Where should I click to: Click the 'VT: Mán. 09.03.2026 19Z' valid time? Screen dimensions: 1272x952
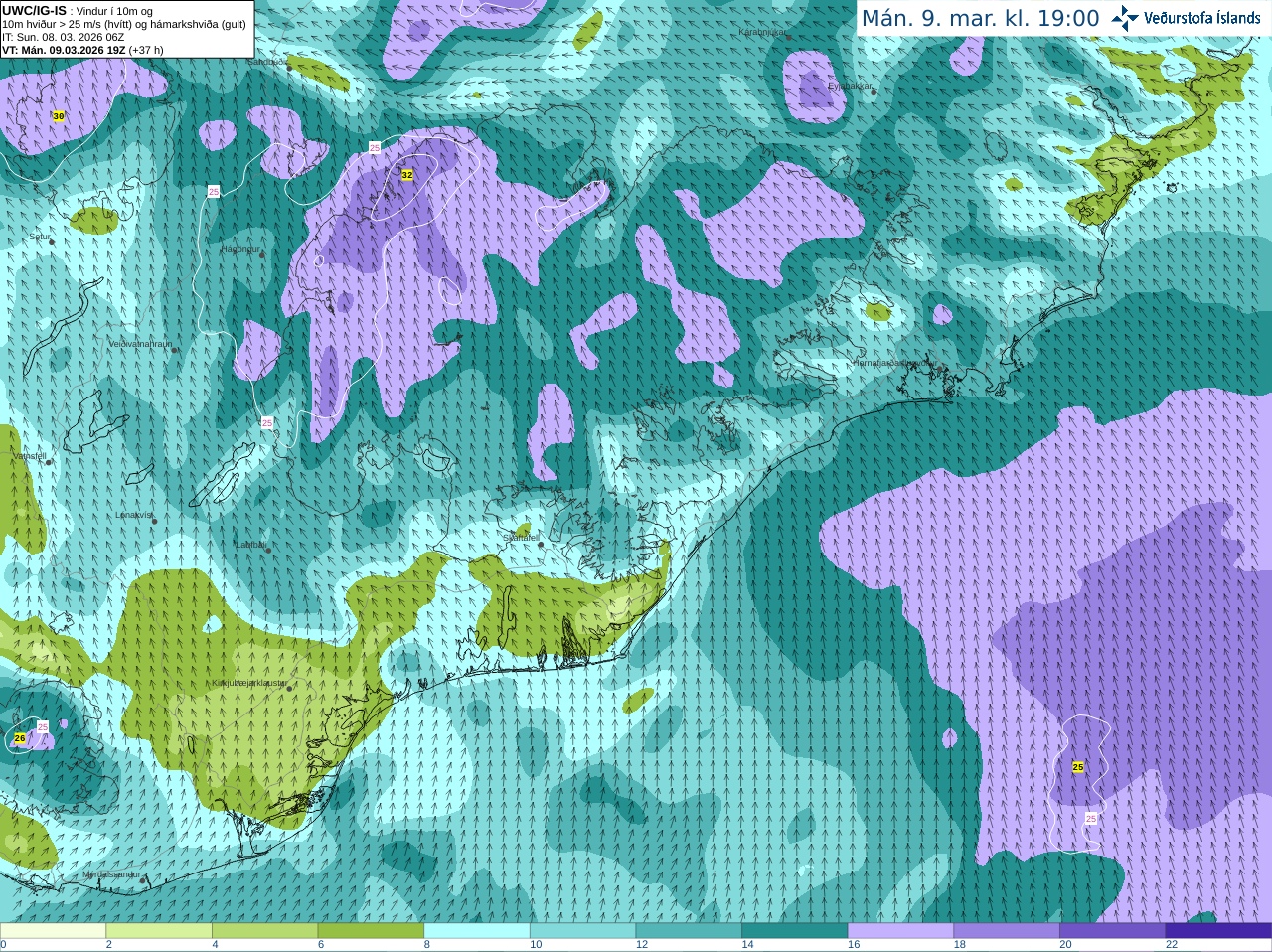point(64,50)
